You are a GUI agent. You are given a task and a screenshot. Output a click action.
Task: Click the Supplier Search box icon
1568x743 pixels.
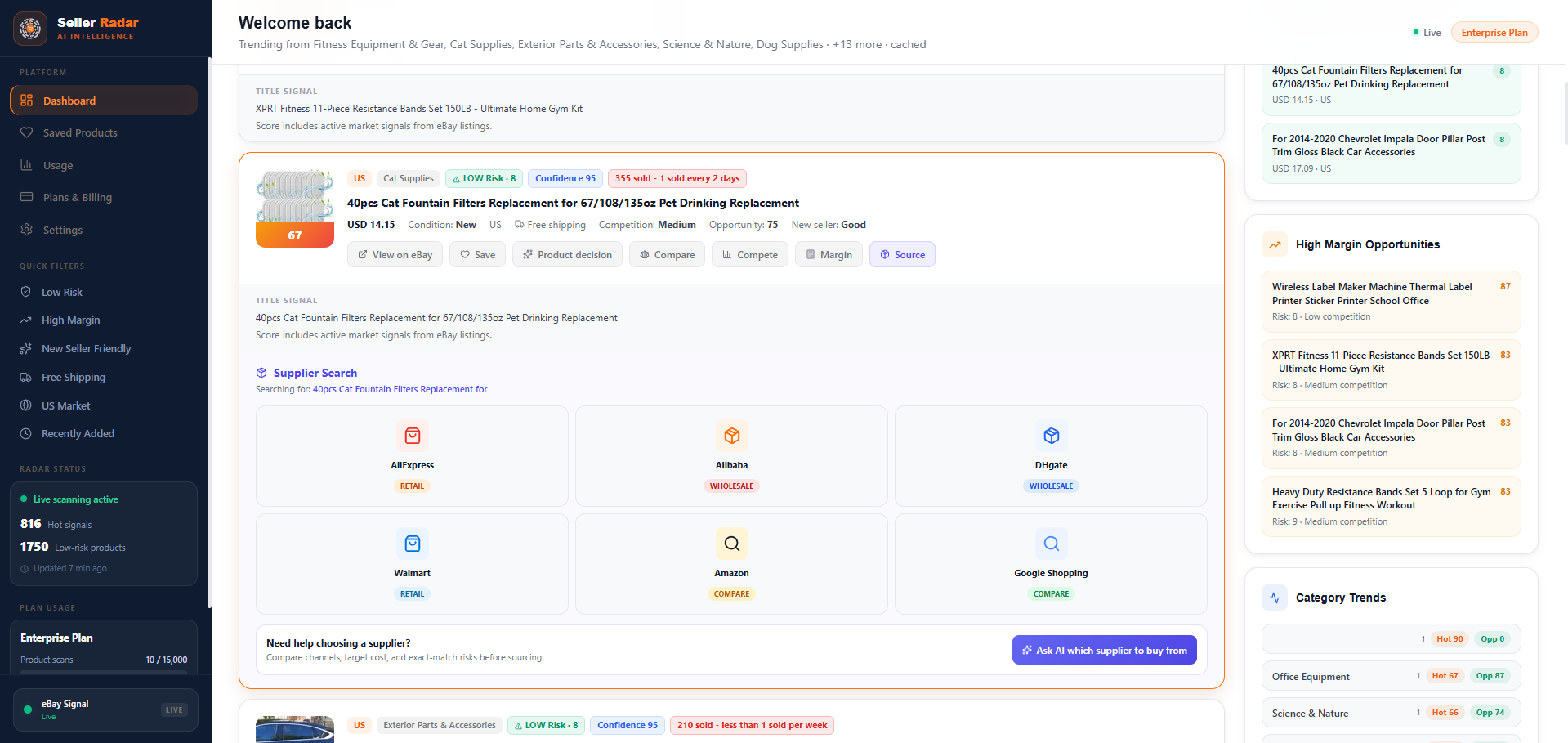pyautogui.click(x=261, y=373)
